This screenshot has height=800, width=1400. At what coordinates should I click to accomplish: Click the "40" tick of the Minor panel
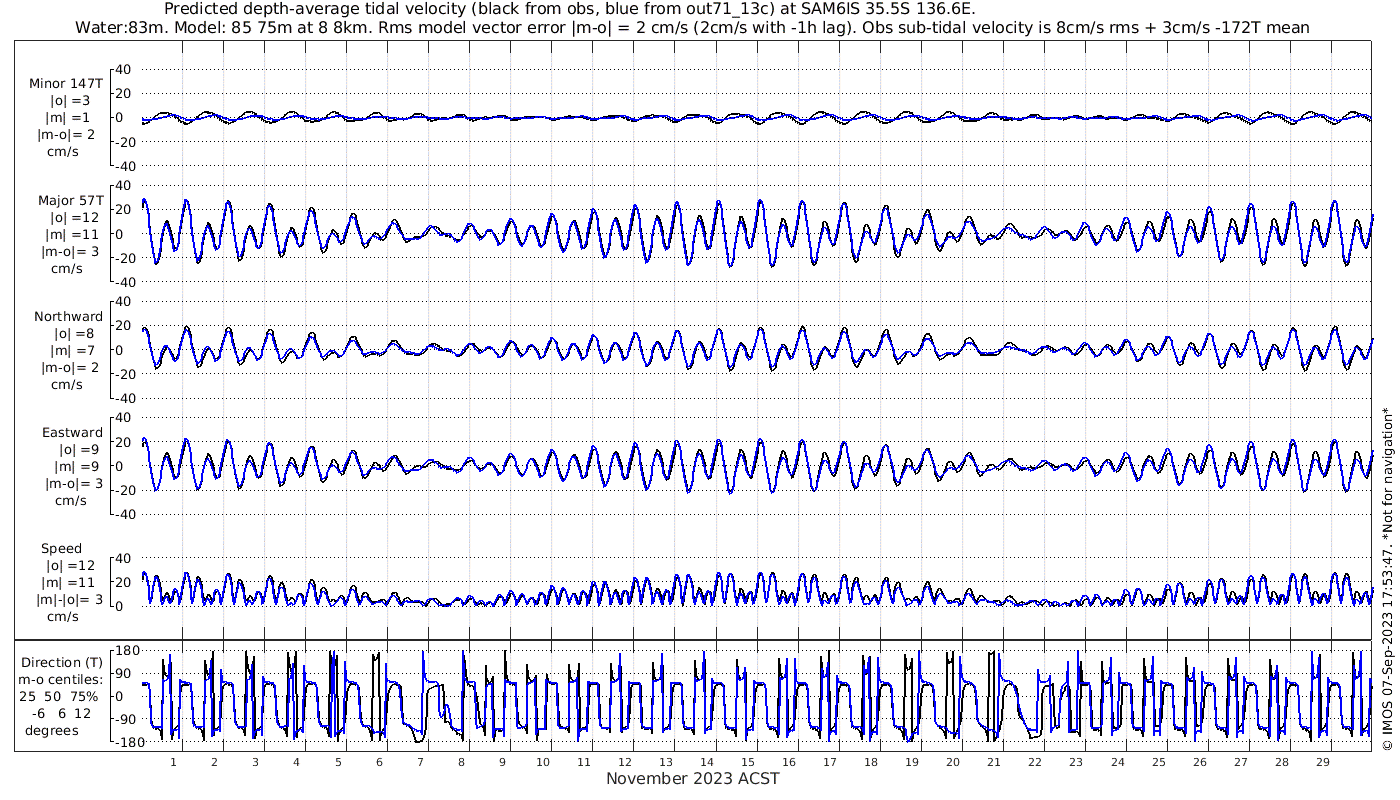click(124, 70)
